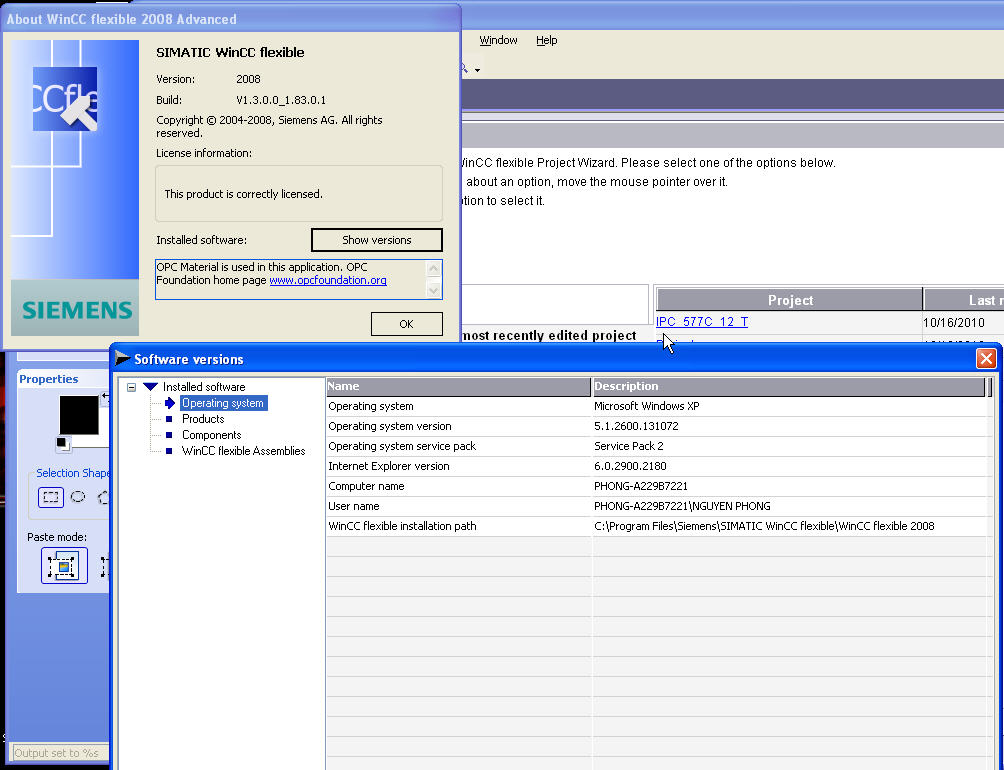Click the blue triangle beside Installed software
Screen dimensions: 1004x770
click(x=150, y=387)
